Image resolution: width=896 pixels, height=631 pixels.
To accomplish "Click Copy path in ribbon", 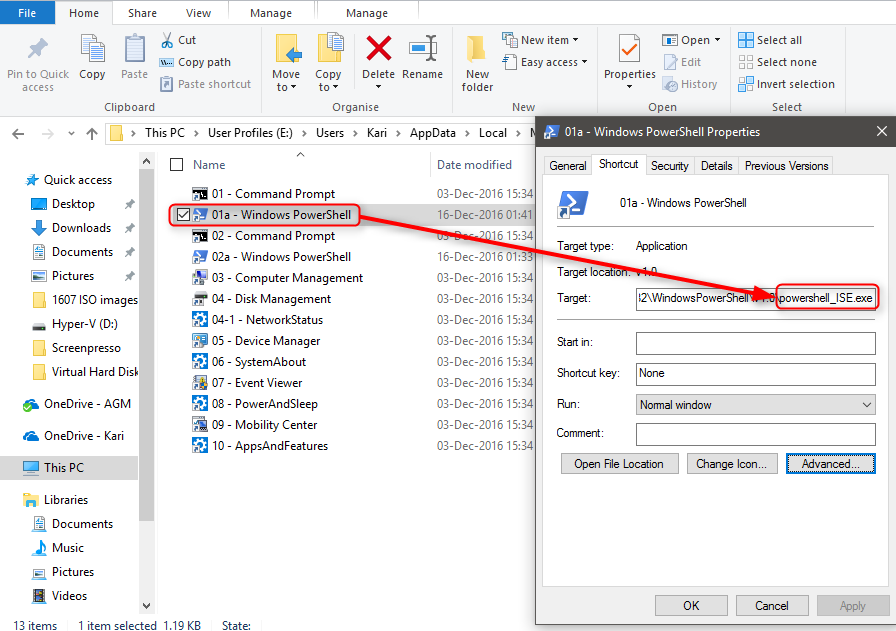I will (x=195, y=62).
